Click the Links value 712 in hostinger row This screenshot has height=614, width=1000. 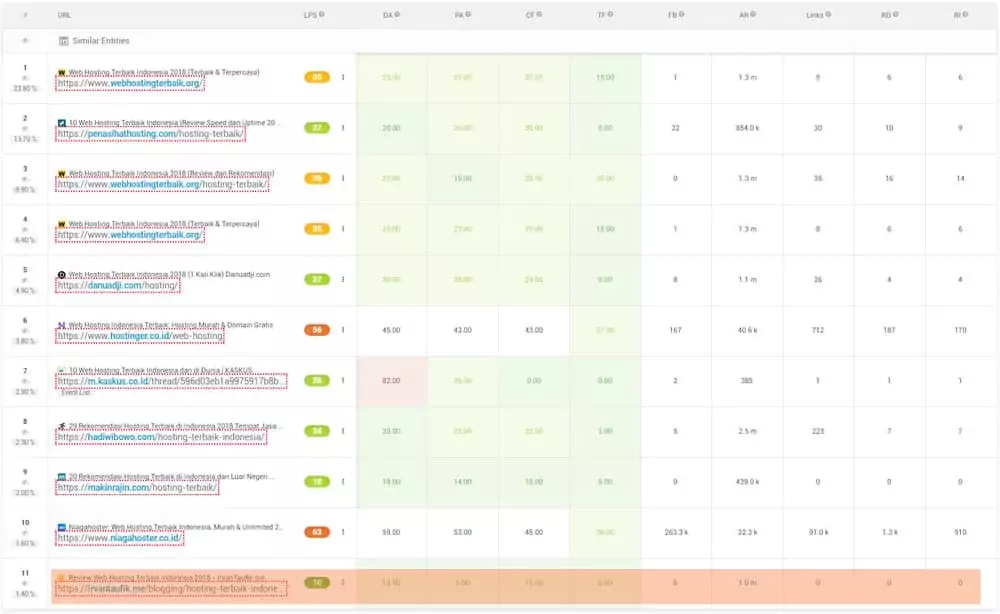(x=818, y=330)
